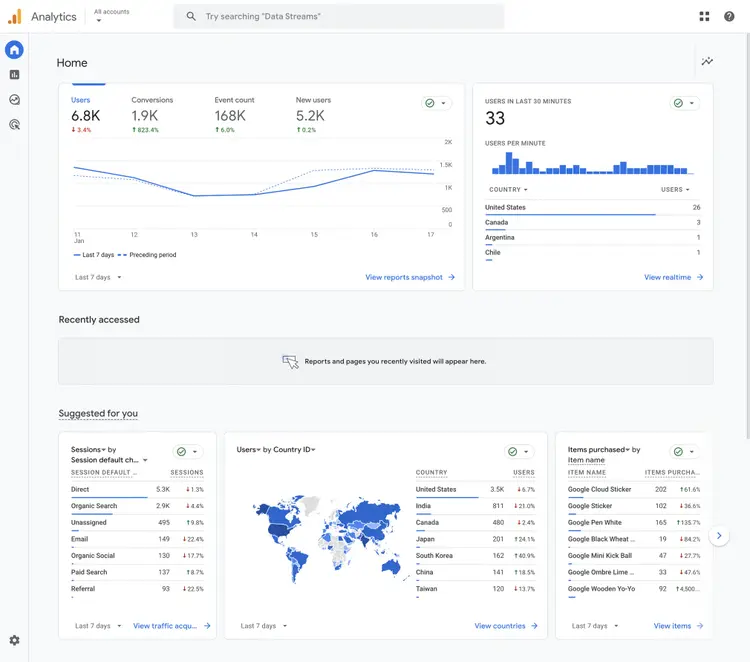750x662 pixels.
Task: Show next suggested cards with chevron
Action: point(719,536)
